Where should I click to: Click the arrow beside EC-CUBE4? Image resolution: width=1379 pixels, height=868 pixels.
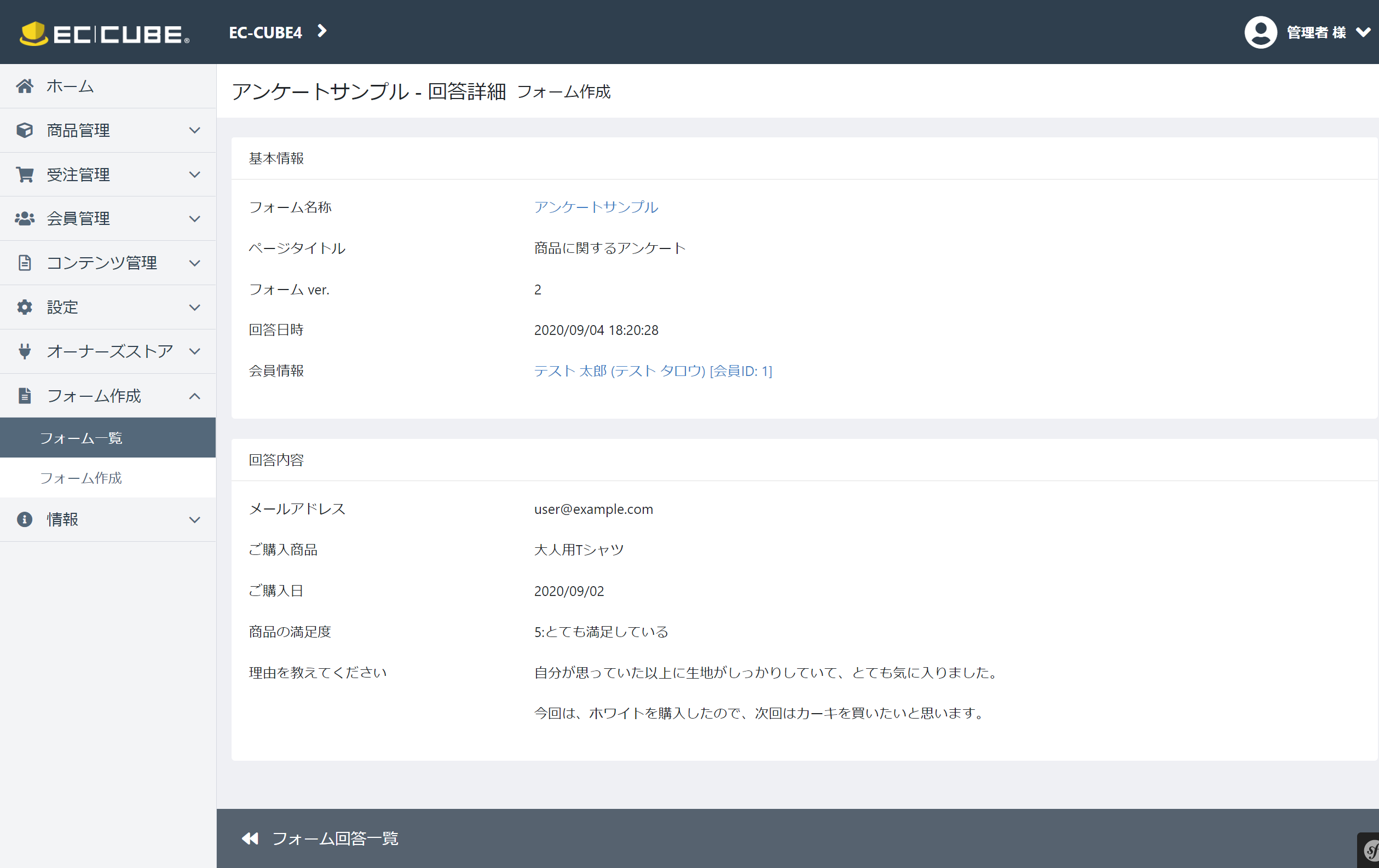[322, 31]
